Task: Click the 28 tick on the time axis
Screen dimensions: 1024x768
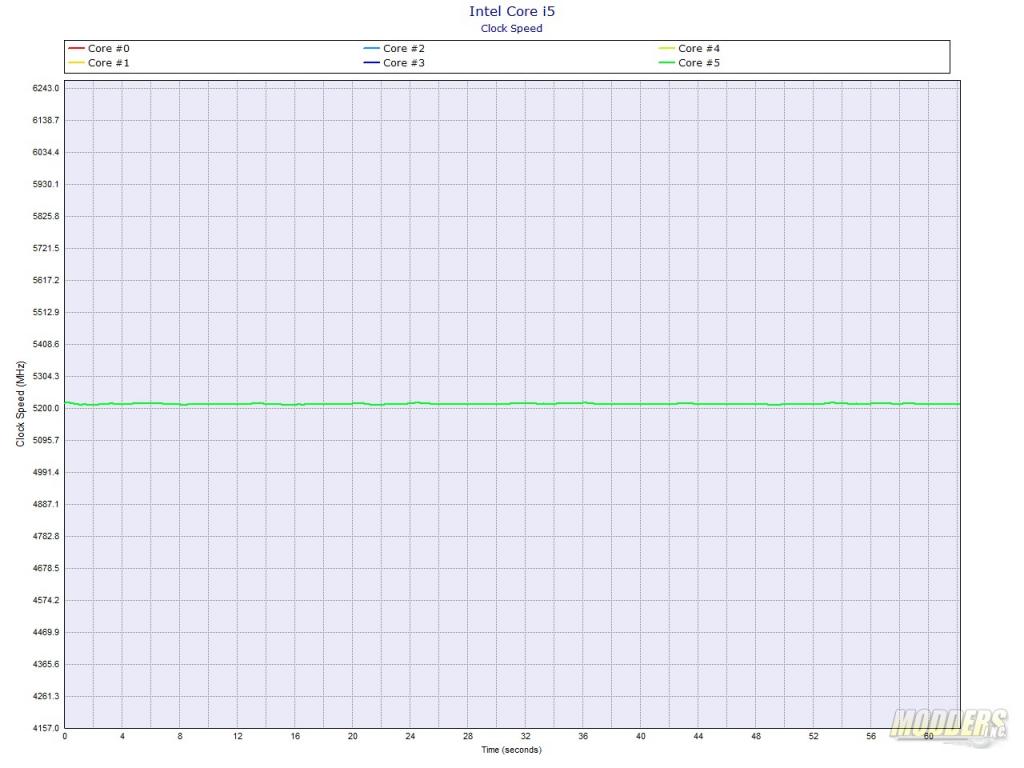Action: pyautogui.click(x=468, y=736)
